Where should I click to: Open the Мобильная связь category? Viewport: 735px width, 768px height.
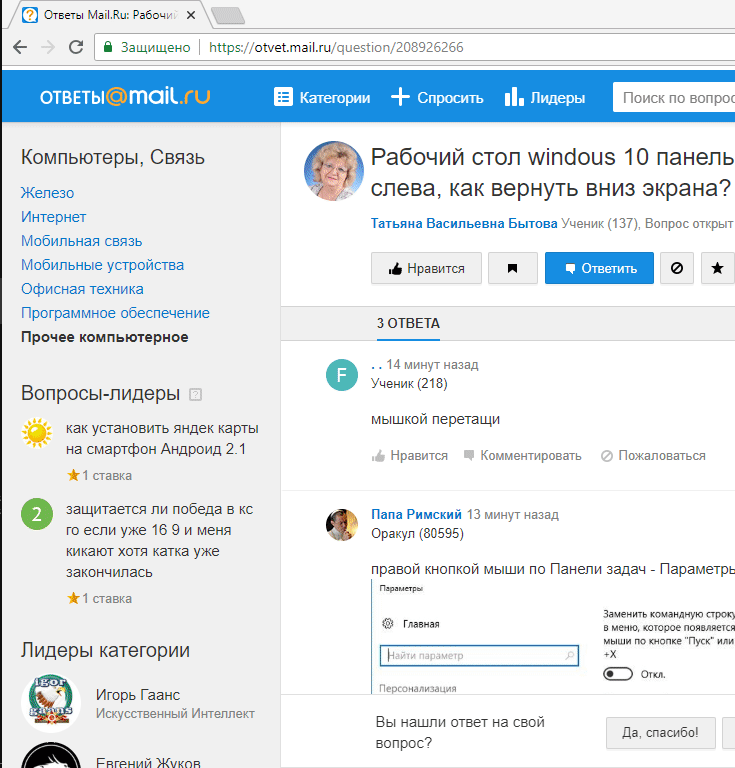pos(81,240)
